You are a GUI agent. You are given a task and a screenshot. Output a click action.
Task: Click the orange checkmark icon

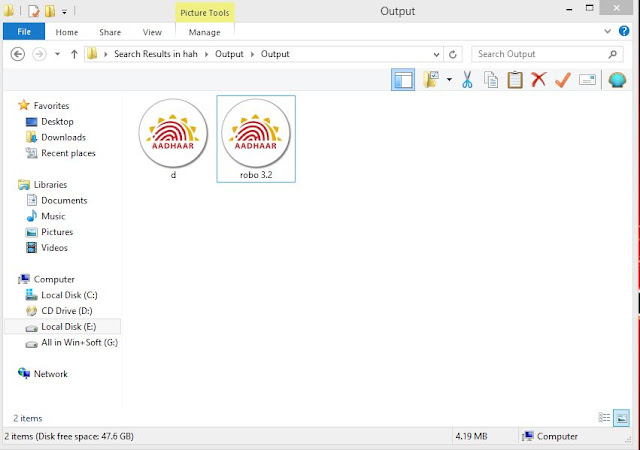pyautogui.click(x=563, y=80)
